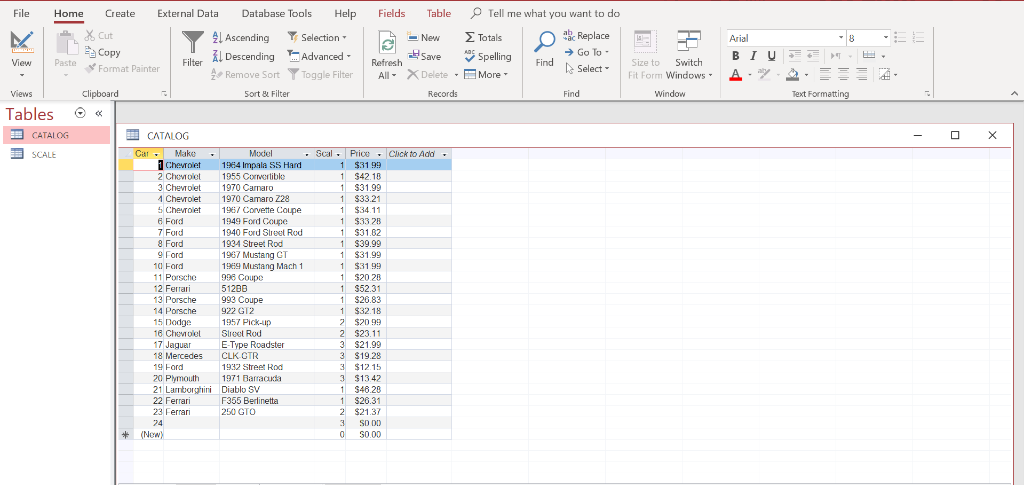Viewport: 1024px width, 485px height.
Task: Switch to the Table contextual tab
Action: pos(439,13)
